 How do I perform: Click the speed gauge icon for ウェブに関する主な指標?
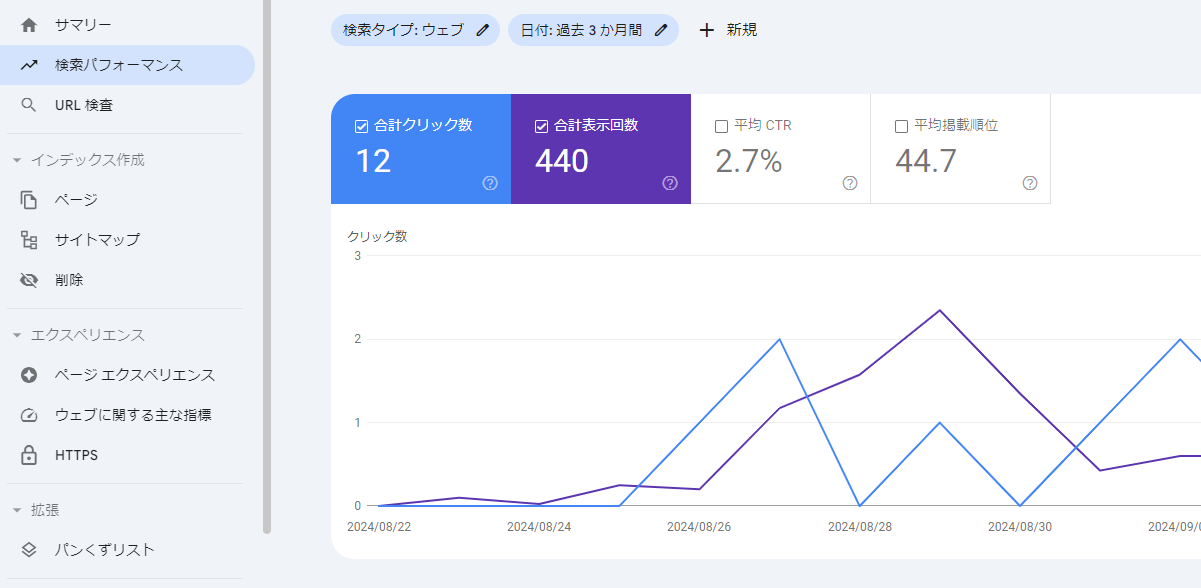[x=29, y=415]
